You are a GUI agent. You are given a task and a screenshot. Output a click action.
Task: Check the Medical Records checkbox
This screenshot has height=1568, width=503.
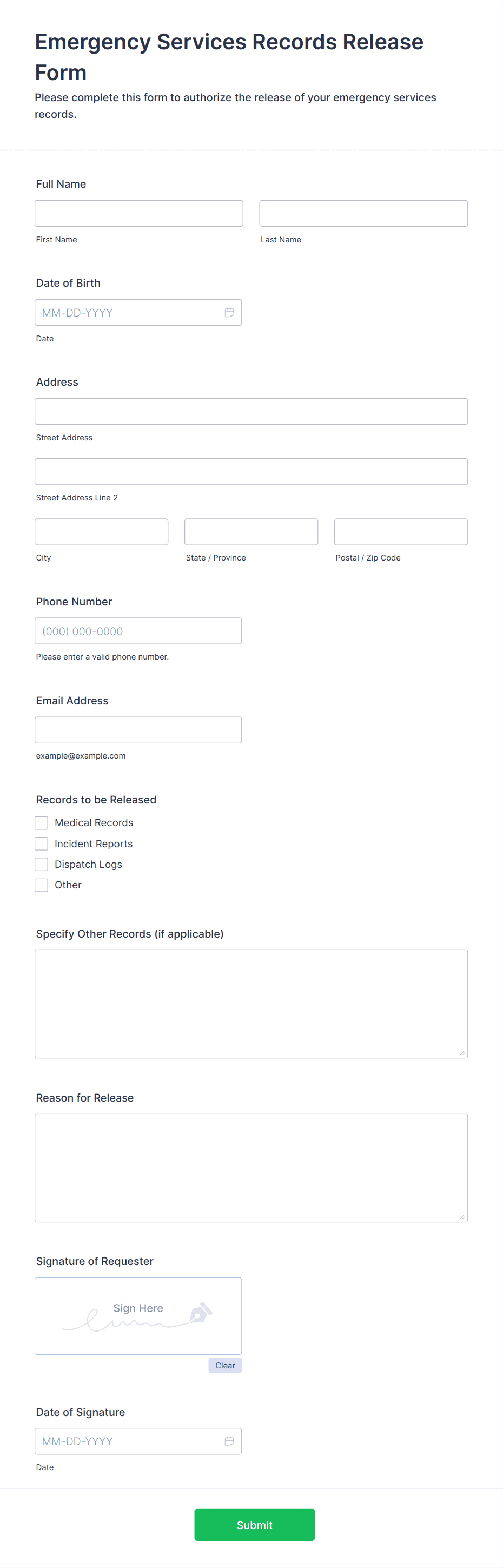tap(41, 823)
